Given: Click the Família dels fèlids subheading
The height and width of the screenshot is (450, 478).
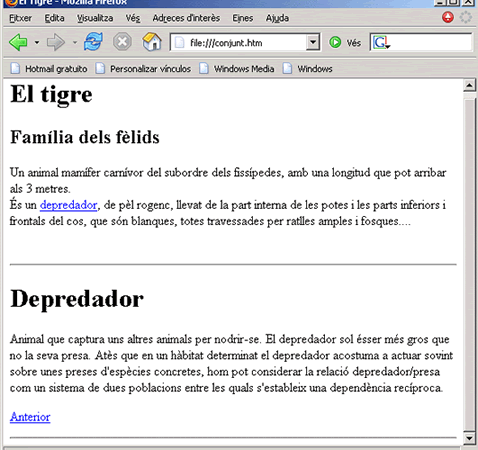Looking at the screenshot, I should [85, 137].
